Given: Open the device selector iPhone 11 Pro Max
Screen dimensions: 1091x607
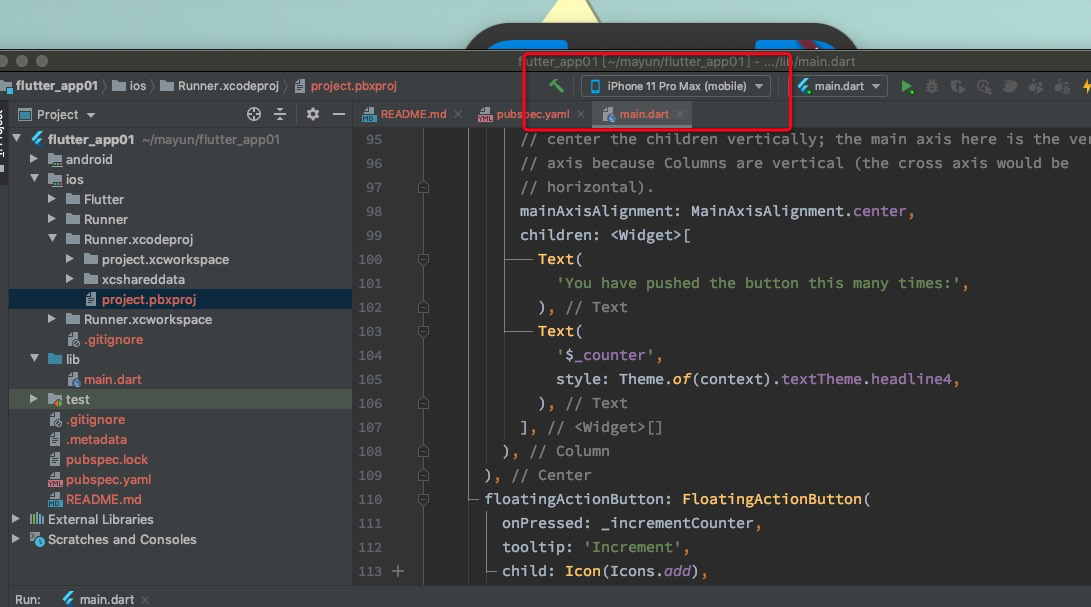Looking at the screenshot, I should [676, 86].
